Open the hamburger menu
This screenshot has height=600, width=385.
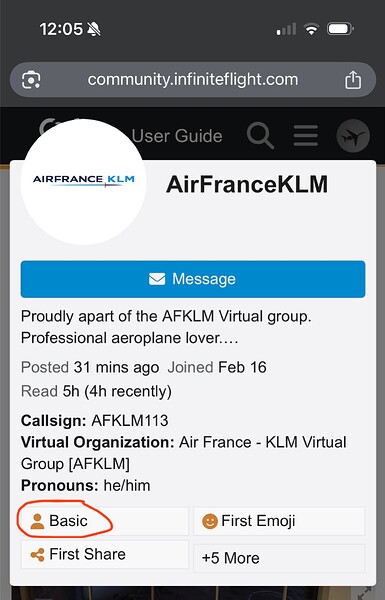coord(305,135)
